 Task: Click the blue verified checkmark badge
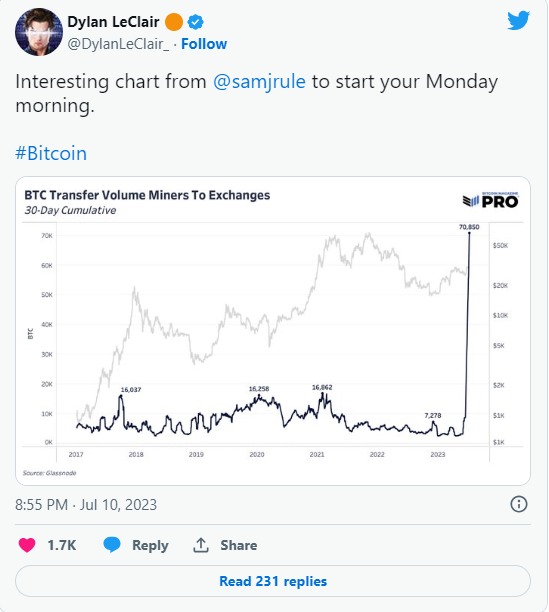[x=195, y=22]
